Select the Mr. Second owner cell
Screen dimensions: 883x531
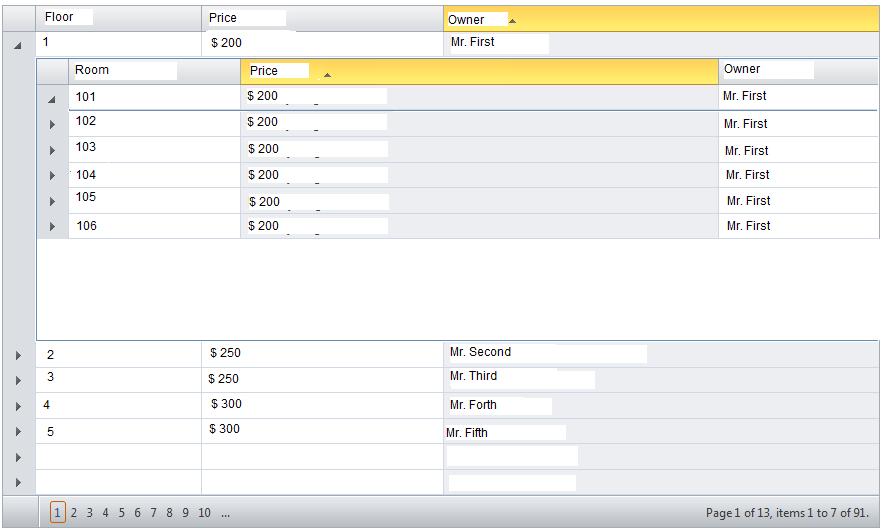tap(480, 352)
